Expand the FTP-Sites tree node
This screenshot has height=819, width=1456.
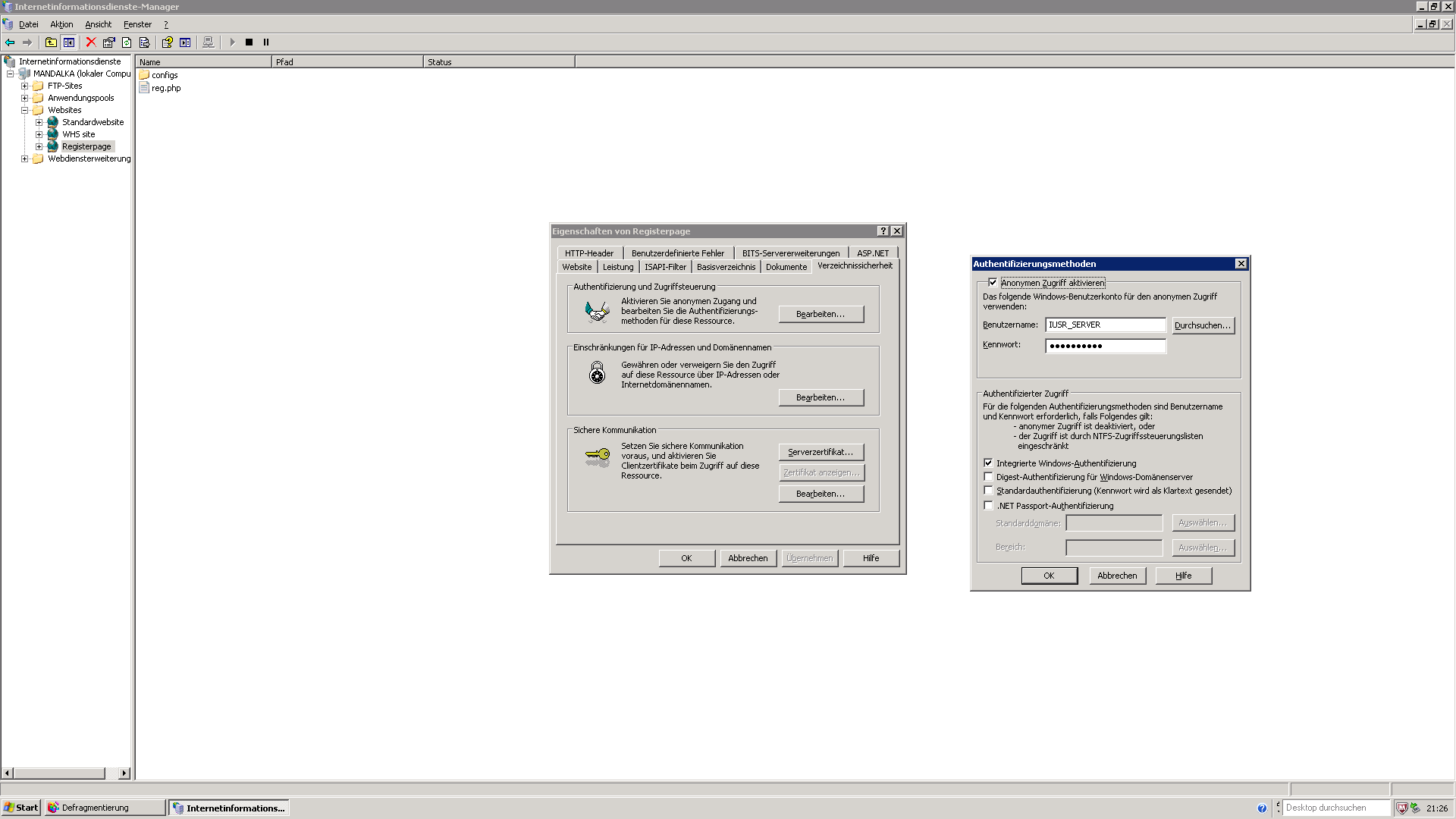click(24, 86)
